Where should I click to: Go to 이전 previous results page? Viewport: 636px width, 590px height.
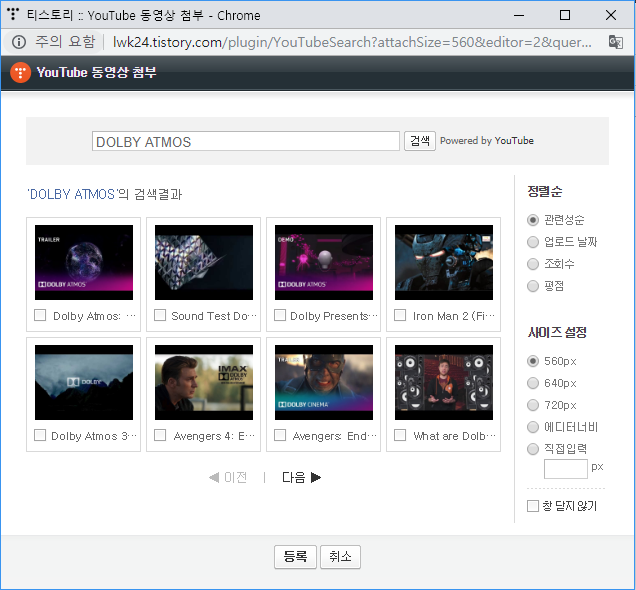coord(228,477)
